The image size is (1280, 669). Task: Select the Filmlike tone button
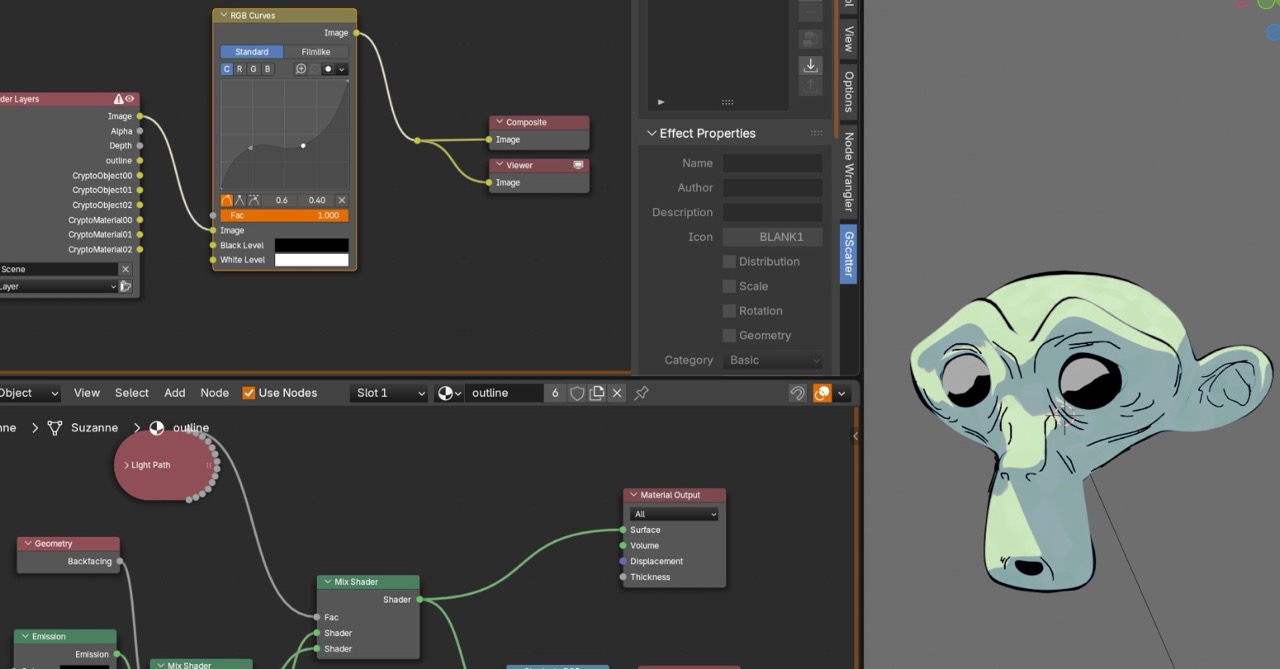316,52
